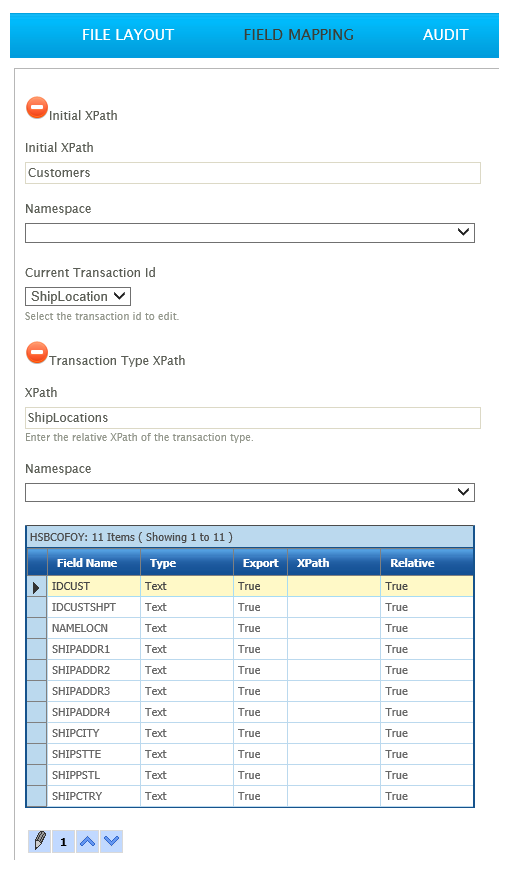Click the row header for SHIPADDR2
Image resolution: width=509 pixels, height=870 pixels.
[x=37, y=670]
